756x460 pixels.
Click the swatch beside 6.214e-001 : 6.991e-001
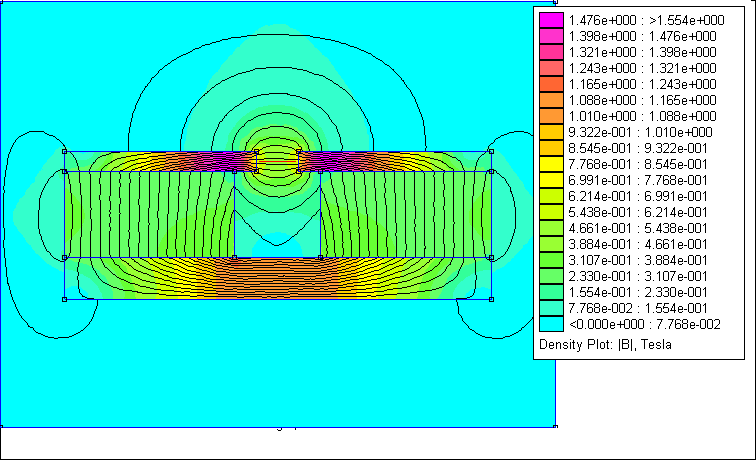coord(551,196)
